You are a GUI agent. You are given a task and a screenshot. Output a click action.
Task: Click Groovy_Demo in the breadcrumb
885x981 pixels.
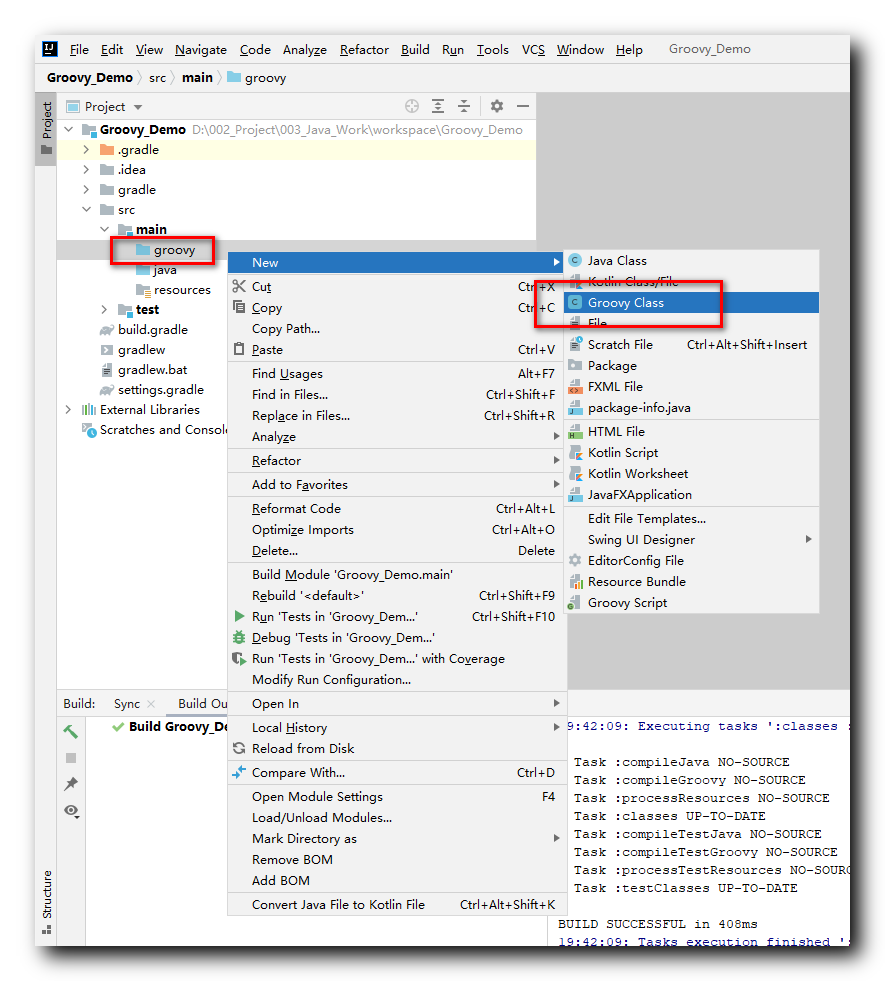pyautogui.click(x=89, y=78)
